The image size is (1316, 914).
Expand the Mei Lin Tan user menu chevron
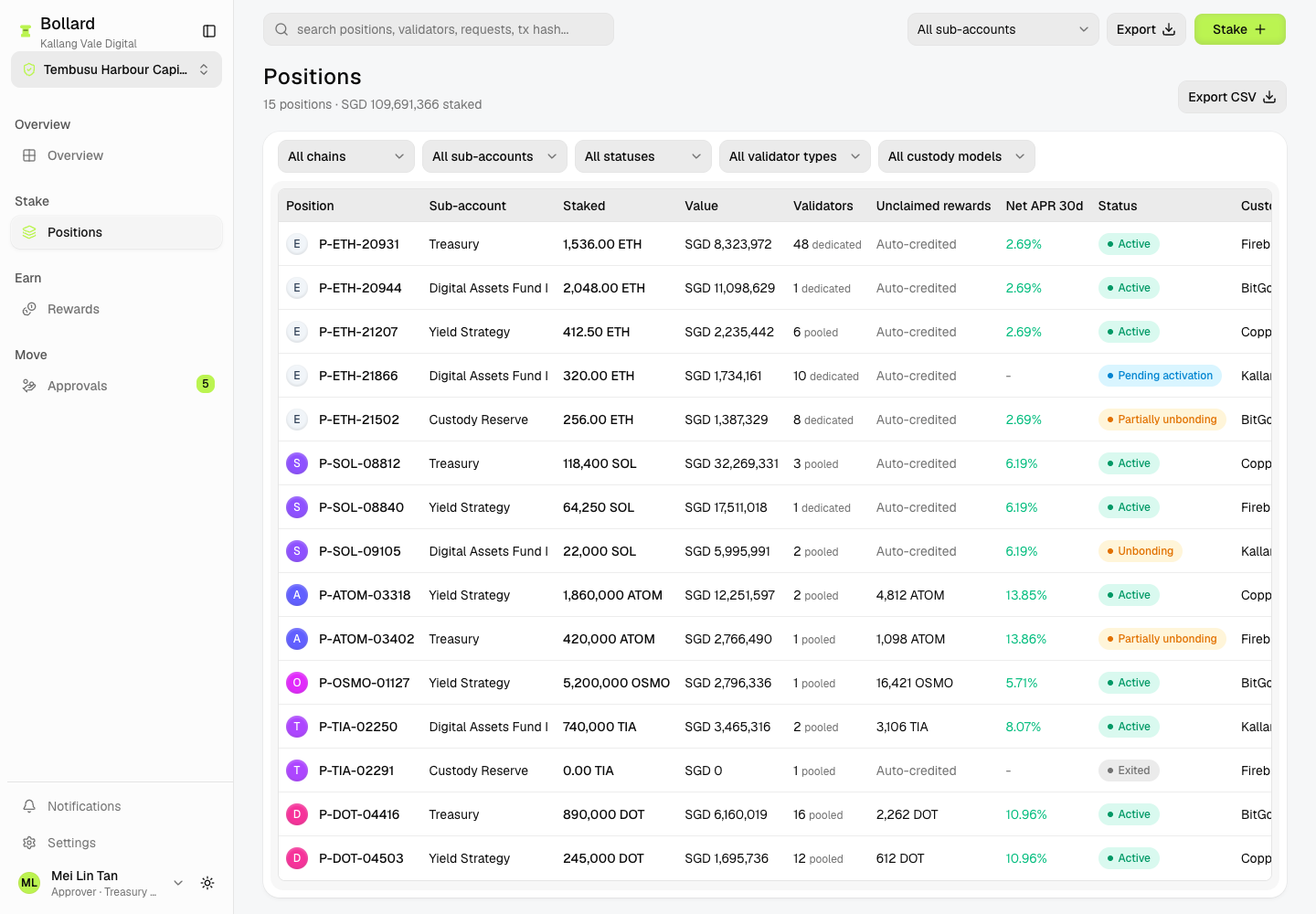(x=178, y=883)
